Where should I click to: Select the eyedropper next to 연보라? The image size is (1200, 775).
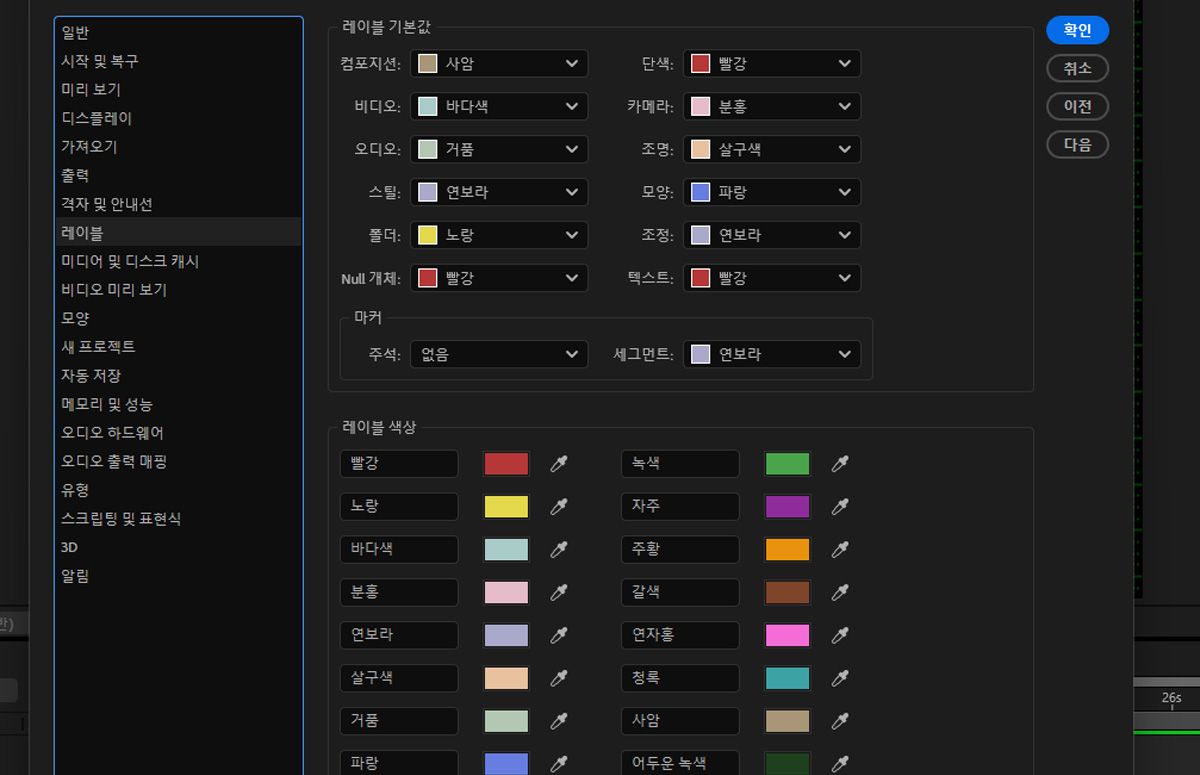pyautogui.click(x=558, y=635)
